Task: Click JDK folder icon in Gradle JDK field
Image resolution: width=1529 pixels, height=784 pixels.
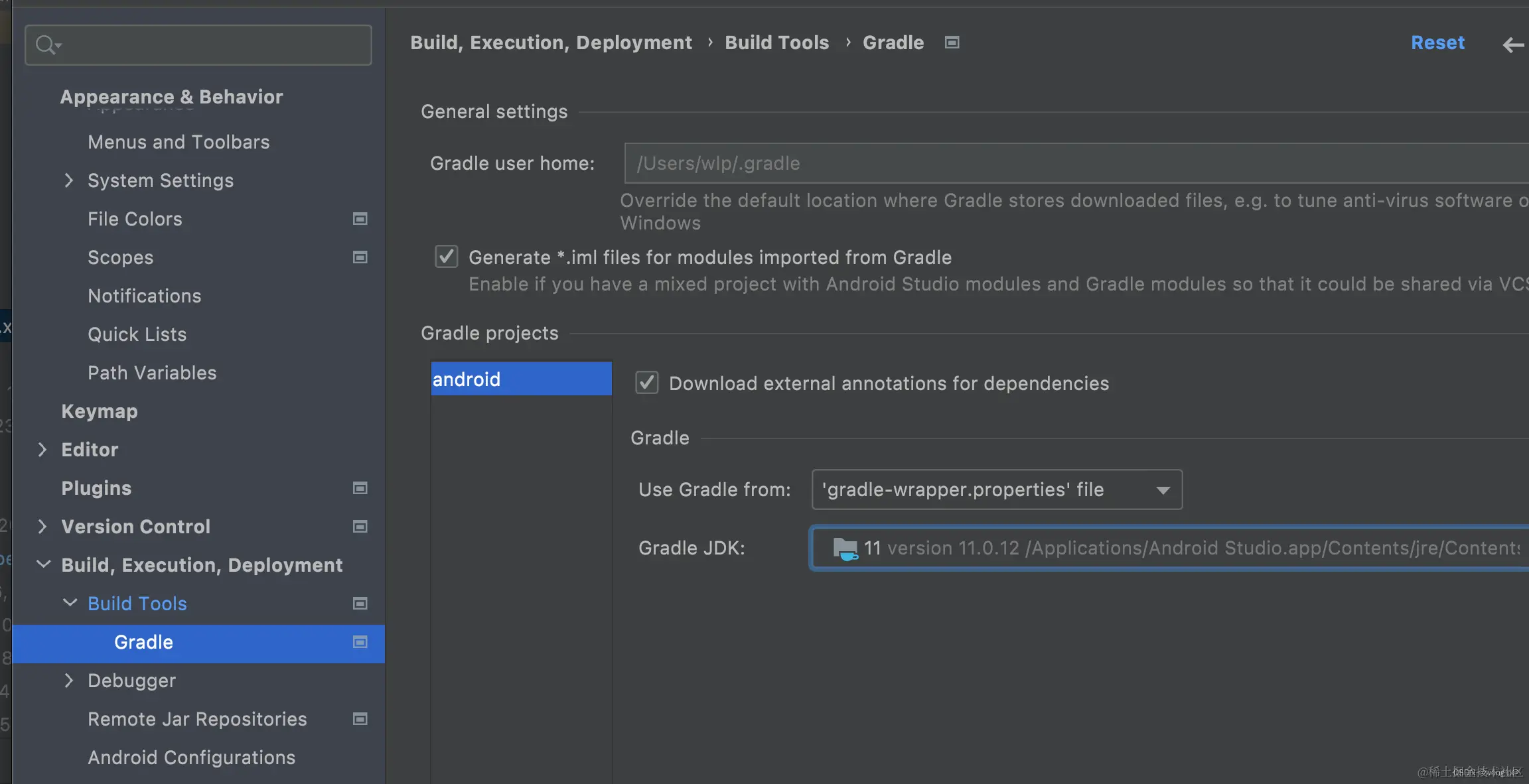Action: [845, 549]
